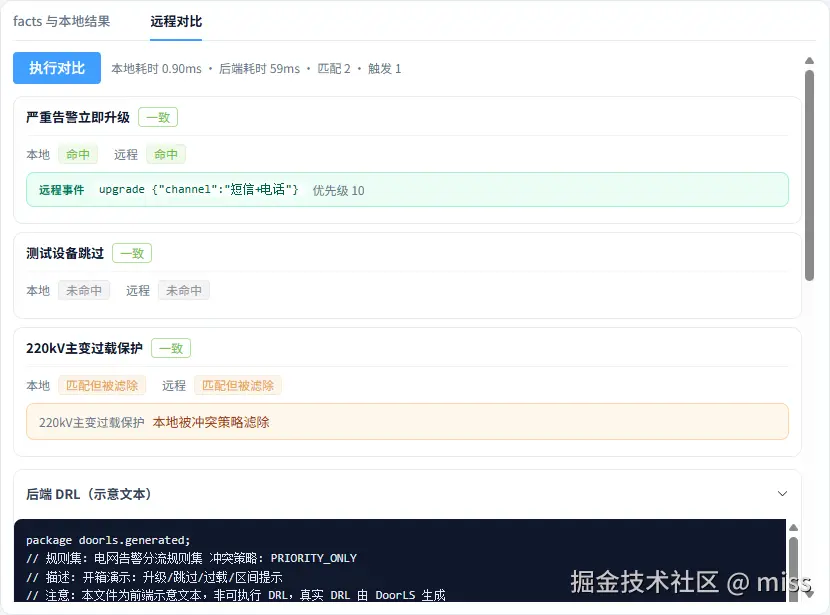Collapse the 后端 DRL section chevron
Screen dimensions: 830x615
click(x=782, y=494)
